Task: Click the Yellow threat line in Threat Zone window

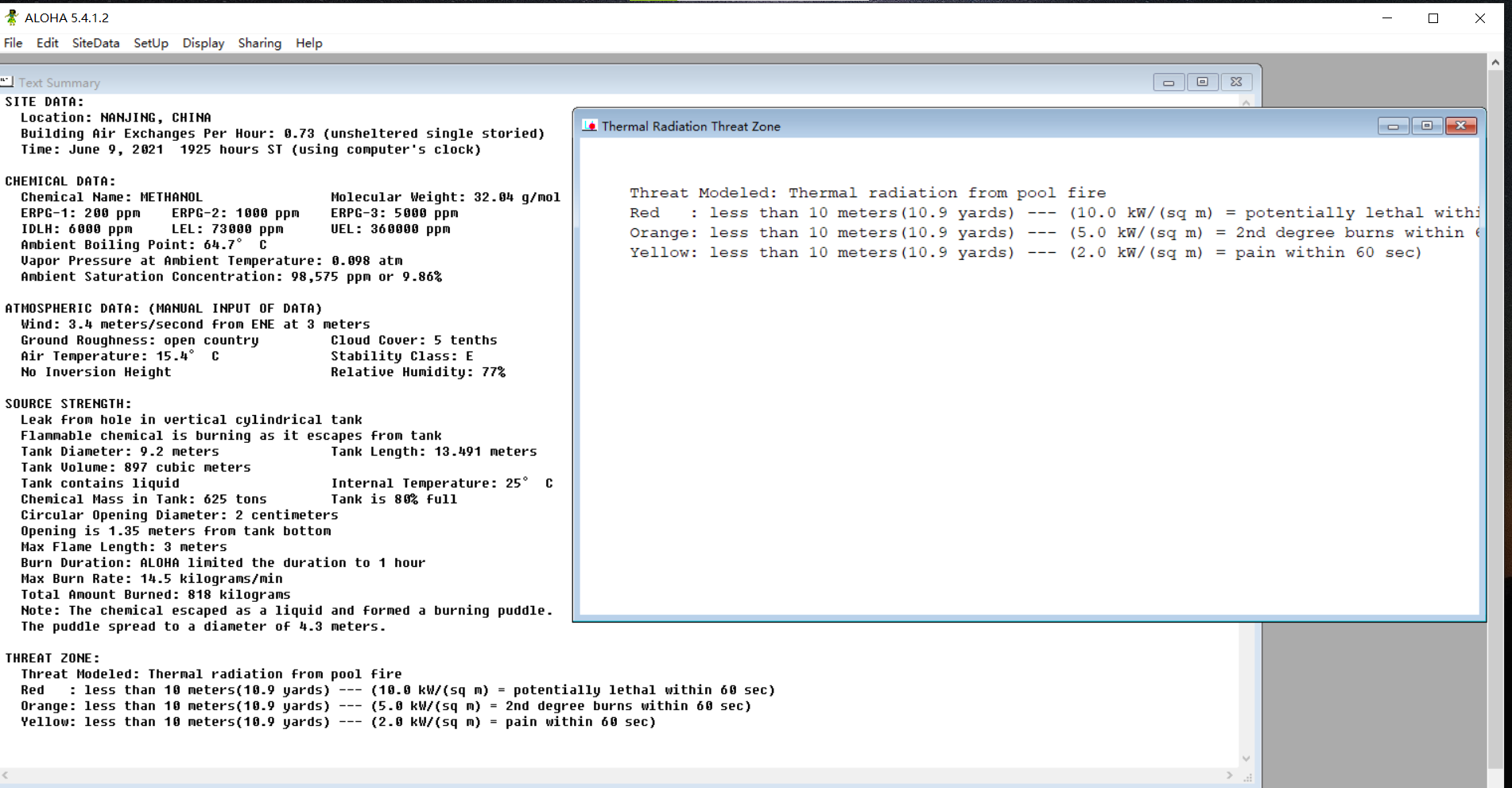Action: [1025, 253]
